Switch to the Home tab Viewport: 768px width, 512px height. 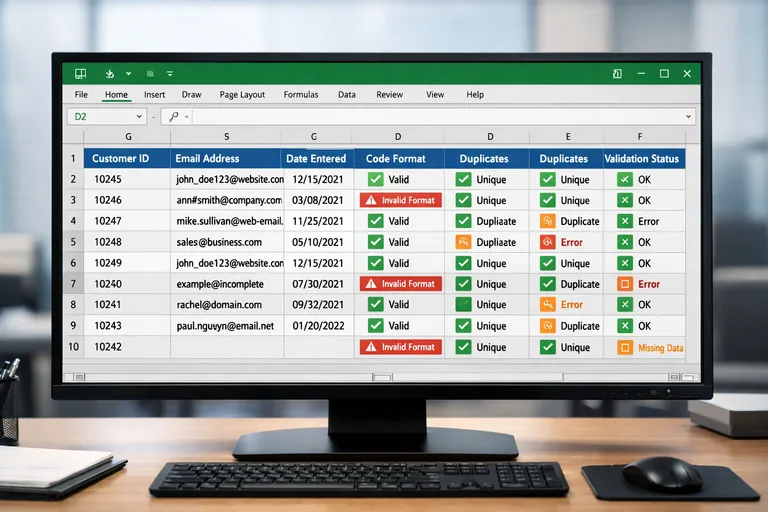click(117, 95)
